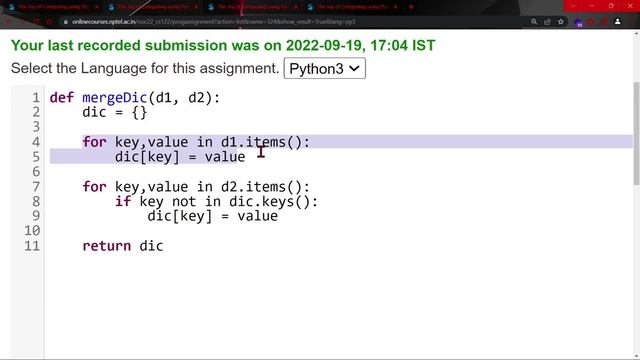This screenshot has height=360, width=640.
Task: Click line number 10 in the gutter
Action: click(x=32, y=231)
